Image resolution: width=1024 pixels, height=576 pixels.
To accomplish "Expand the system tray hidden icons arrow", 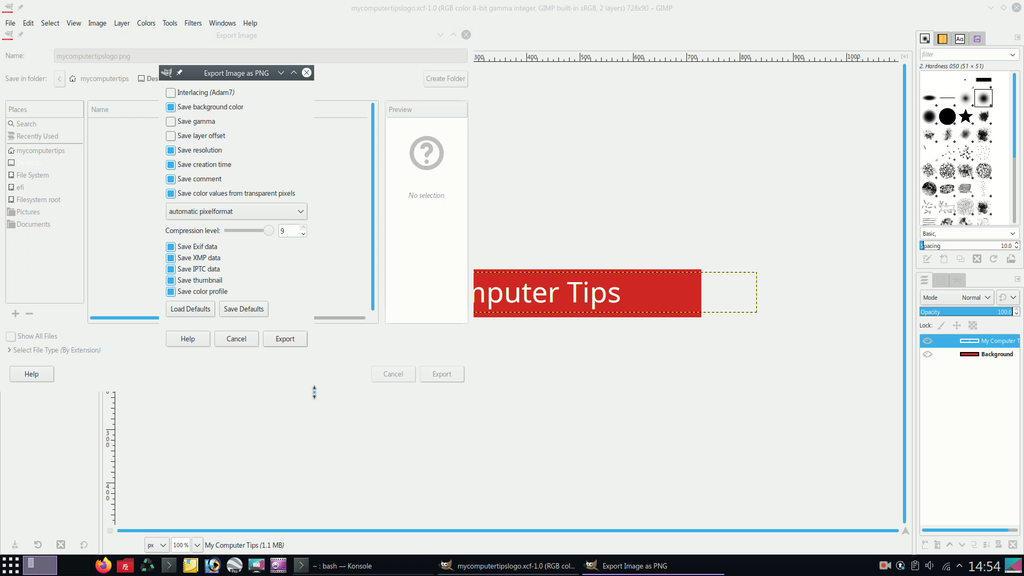I will [x=959, y=566].
